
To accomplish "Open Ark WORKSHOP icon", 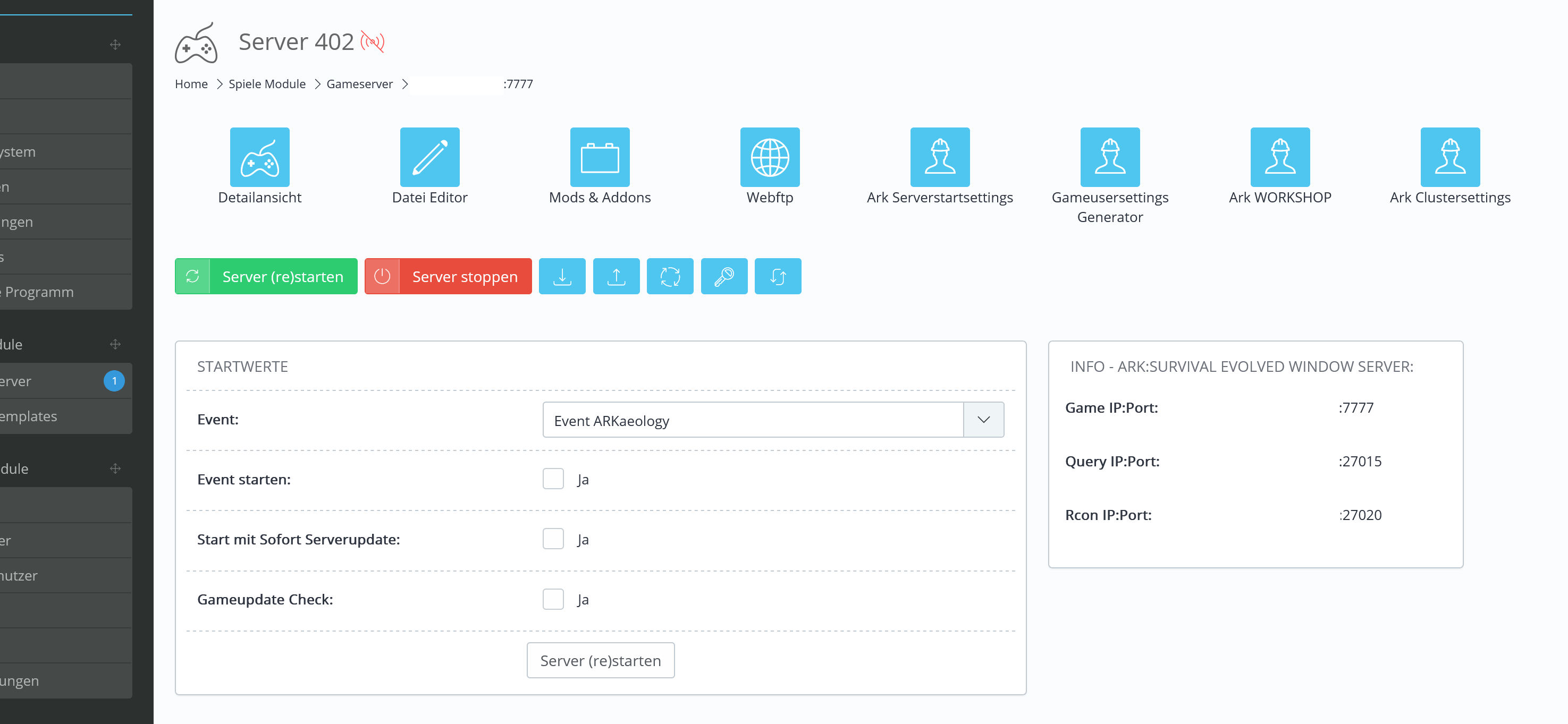I will tap(1279, 157).
